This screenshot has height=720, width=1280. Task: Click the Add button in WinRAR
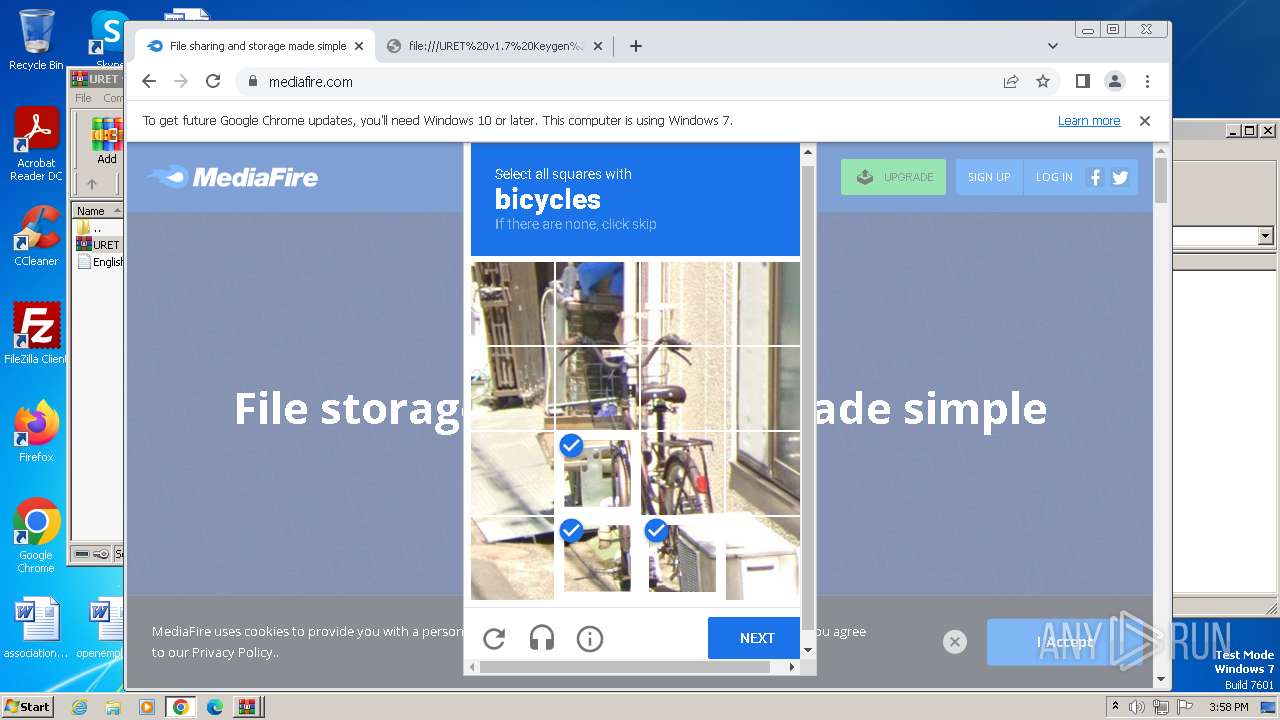(x=107, y=141)
